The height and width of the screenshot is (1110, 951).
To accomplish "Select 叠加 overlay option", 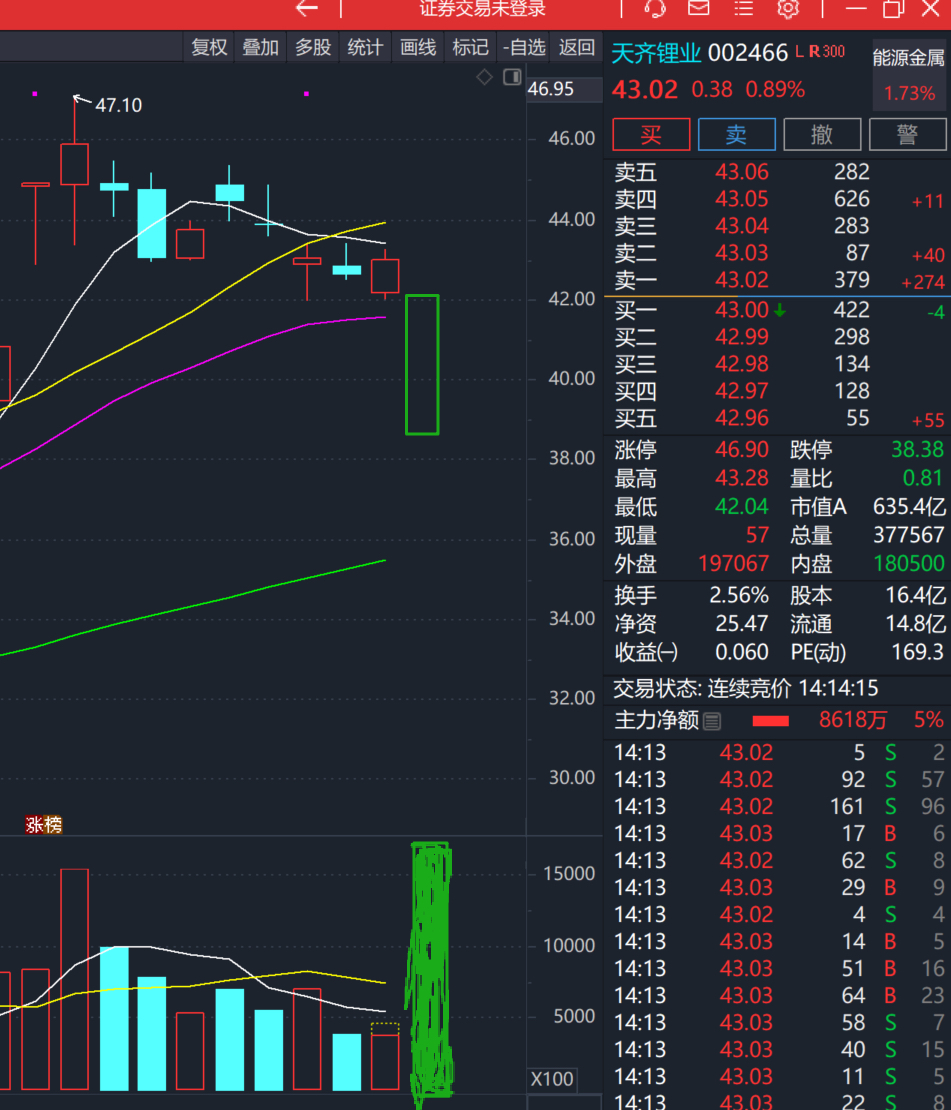I will 261,47.
